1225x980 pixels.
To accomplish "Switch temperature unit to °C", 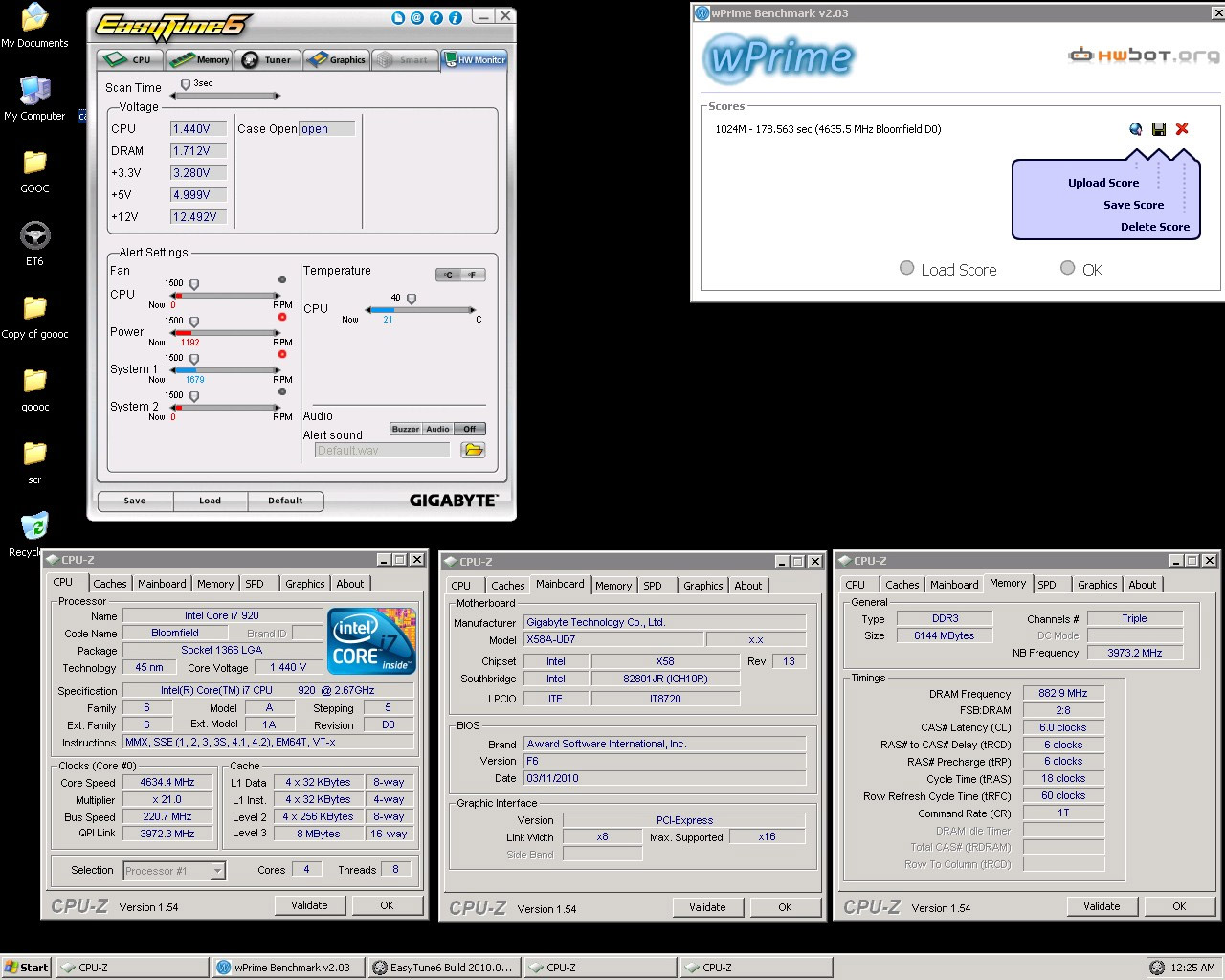I will (448, 275).
